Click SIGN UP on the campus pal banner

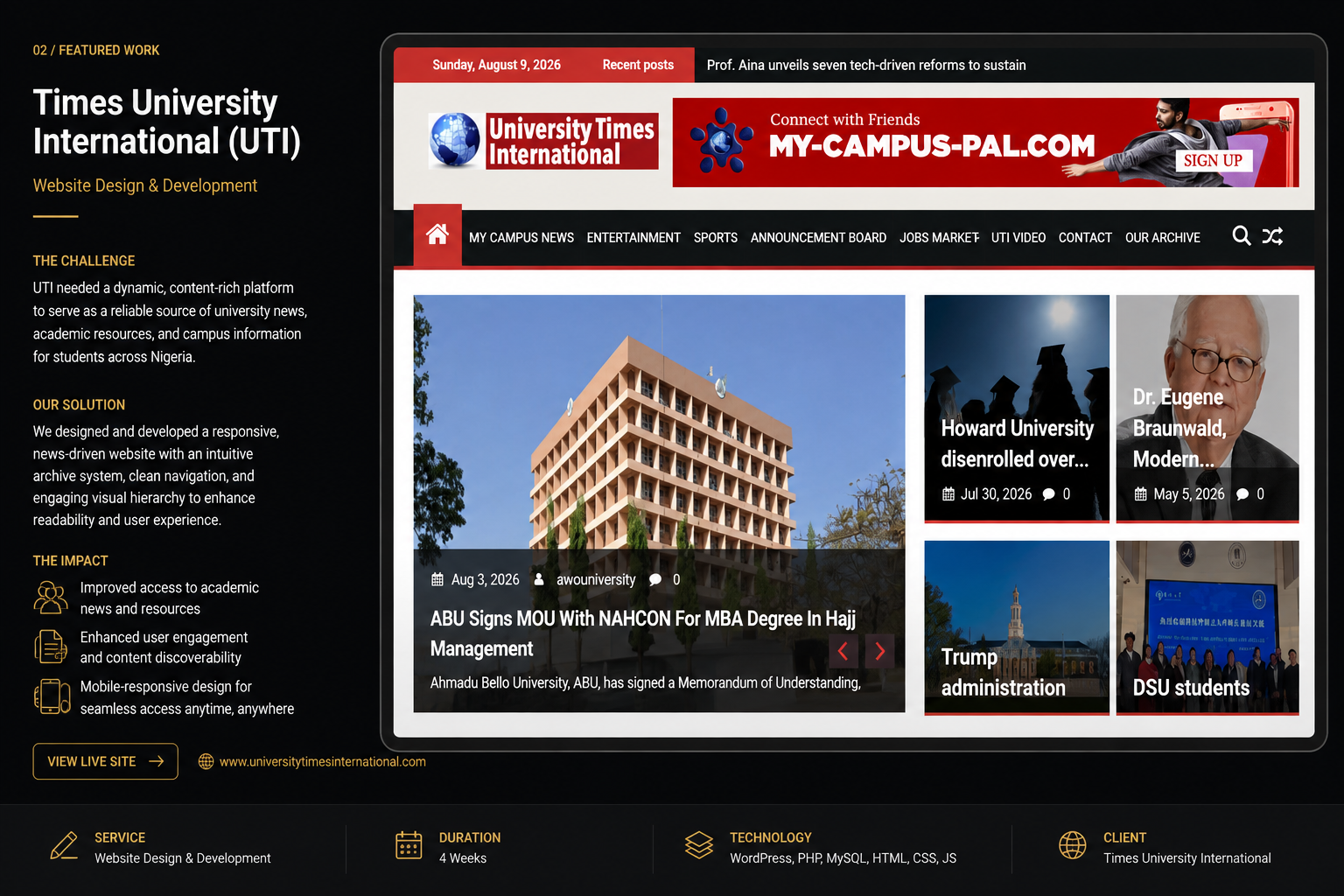[x=1213, y=160]
